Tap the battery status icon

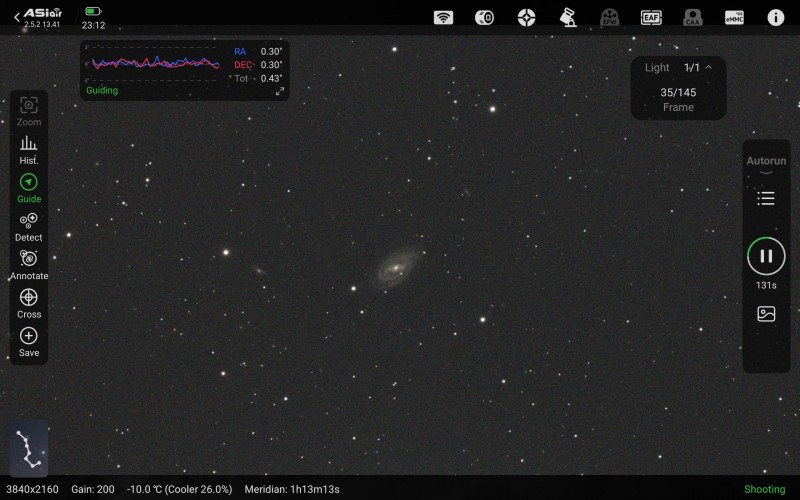(x=93, y=11)
